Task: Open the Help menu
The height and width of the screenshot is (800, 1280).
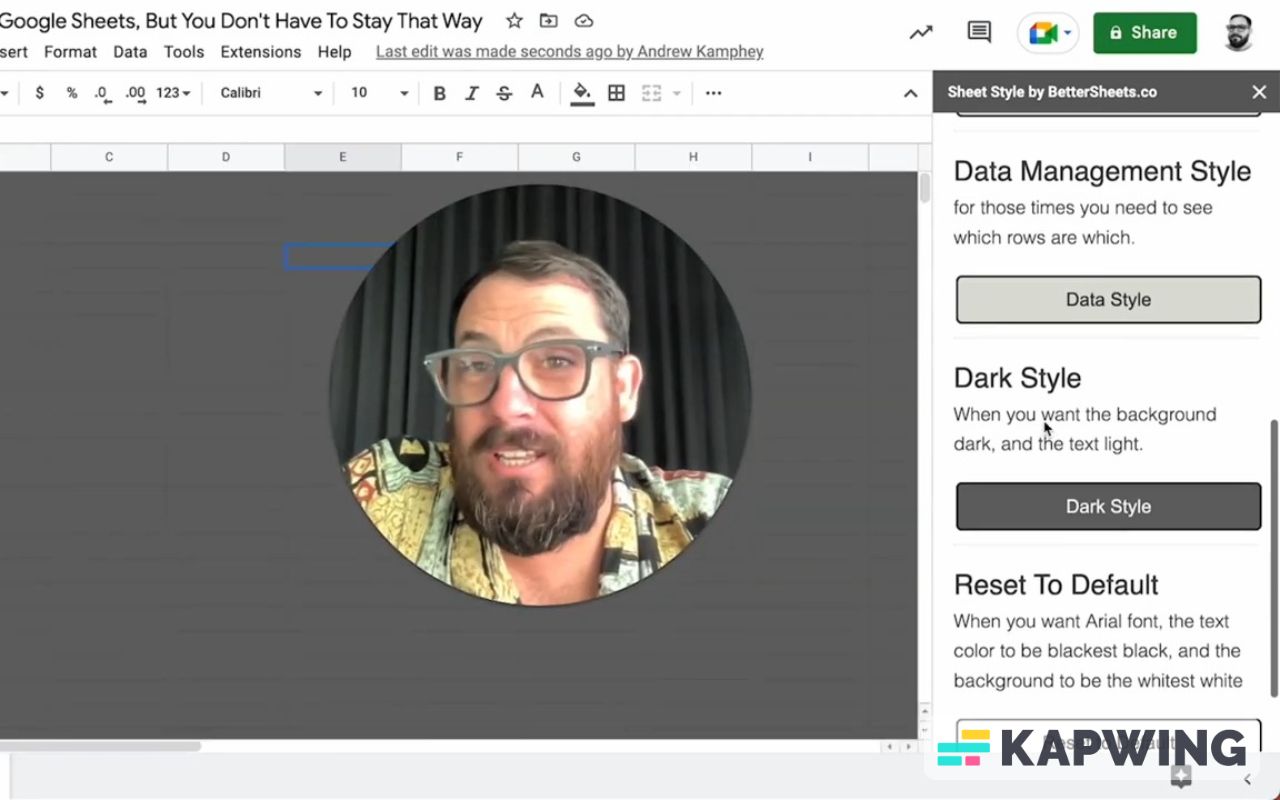Action: (x=334, y=52)
